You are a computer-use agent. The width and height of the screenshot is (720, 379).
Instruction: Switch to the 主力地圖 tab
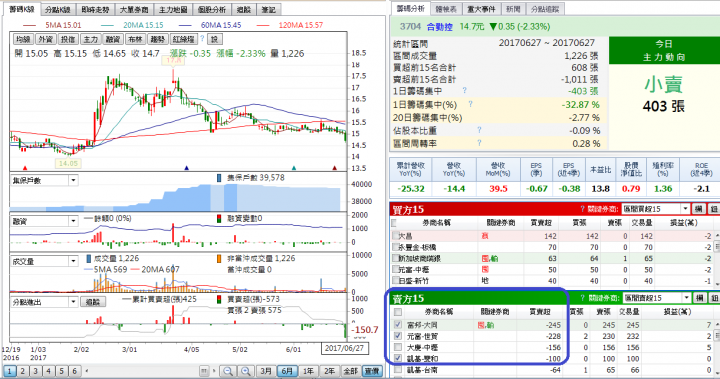(173, 10)
